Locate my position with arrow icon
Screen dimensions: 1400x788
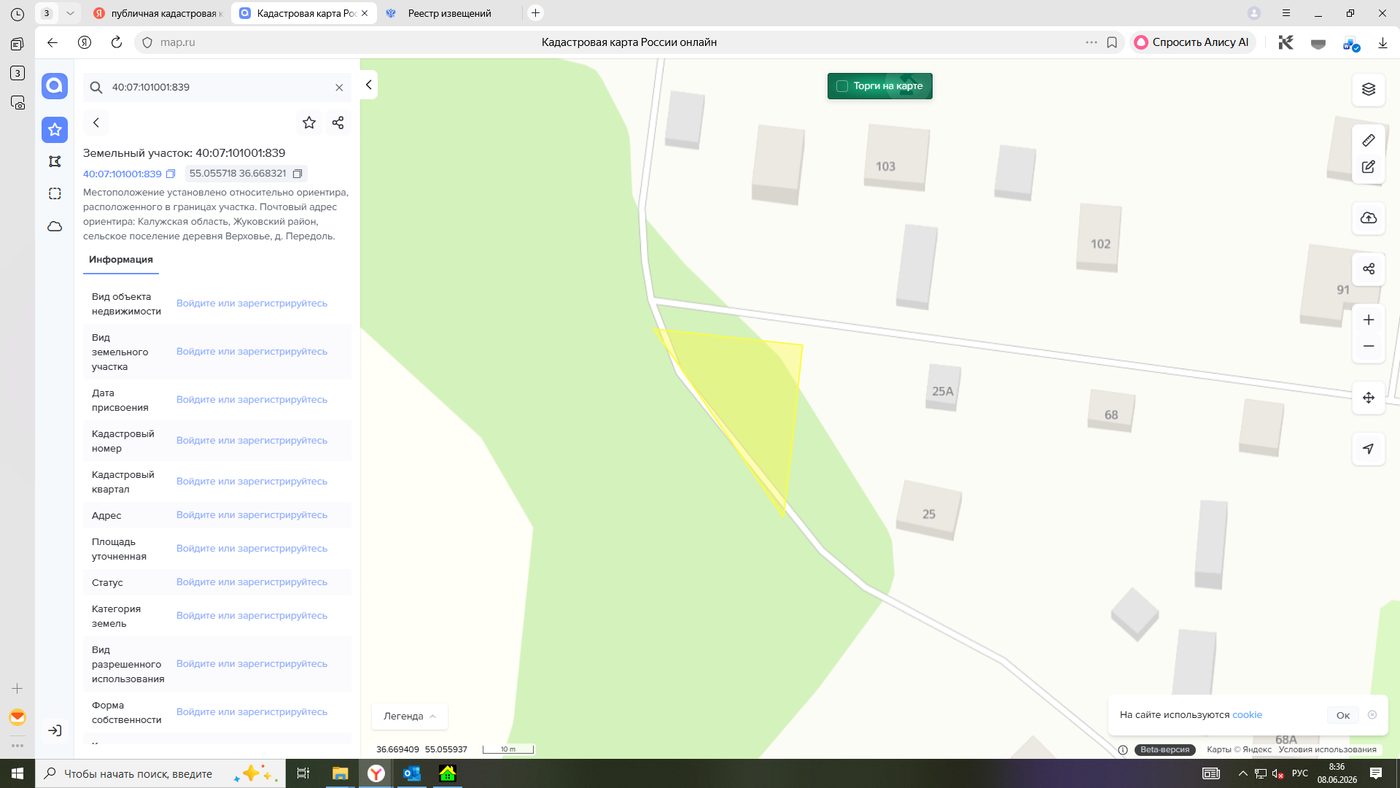1368,449
